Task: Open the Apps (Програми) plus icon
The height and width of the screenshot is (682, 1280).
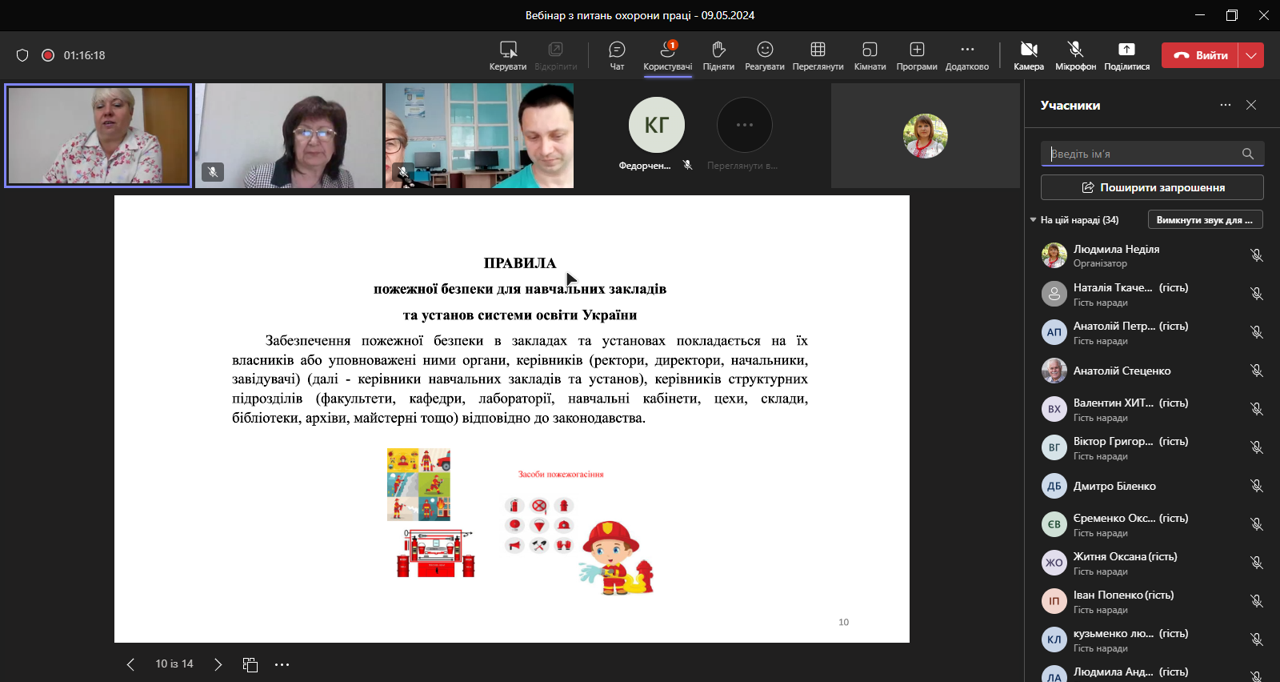Action: pos(916,51)
